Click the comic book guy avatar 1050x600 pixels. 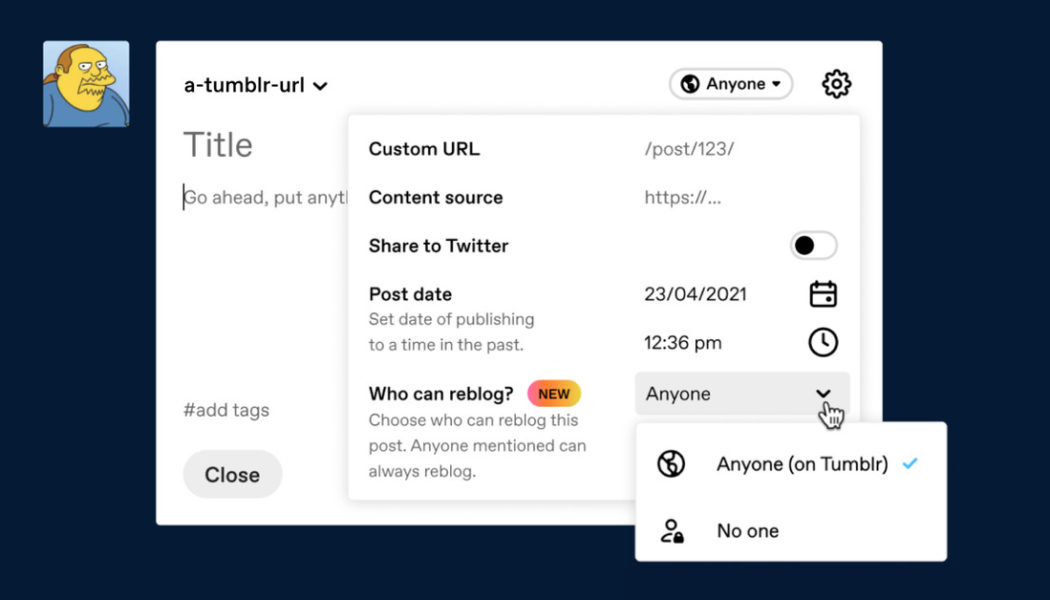pyautogui.click(x=86, y=83)
